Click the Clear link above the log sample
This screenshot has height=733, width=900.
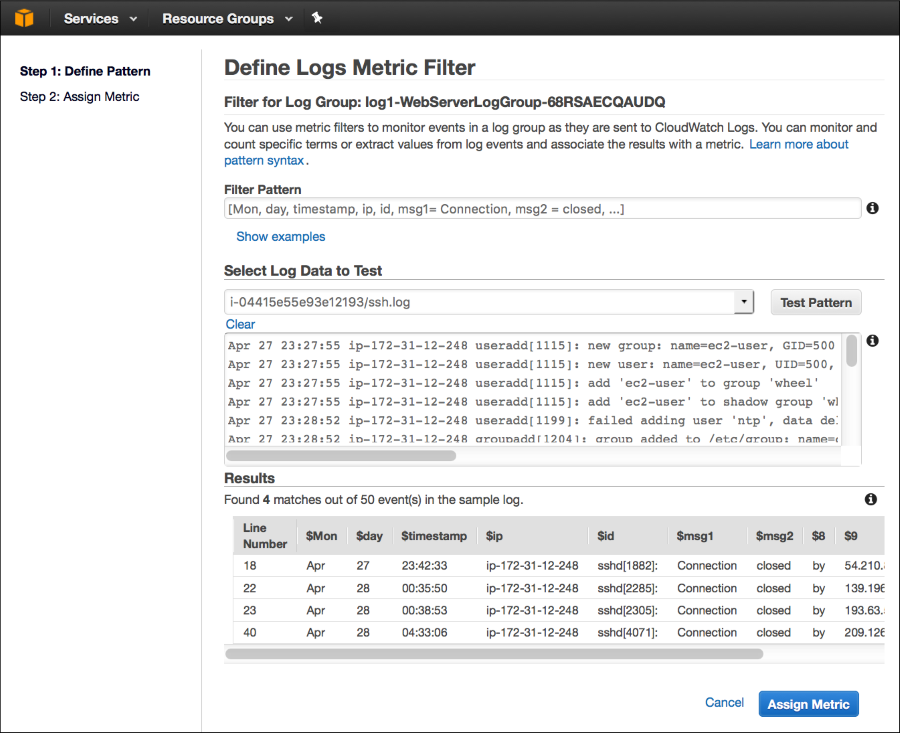pos(240,324)
